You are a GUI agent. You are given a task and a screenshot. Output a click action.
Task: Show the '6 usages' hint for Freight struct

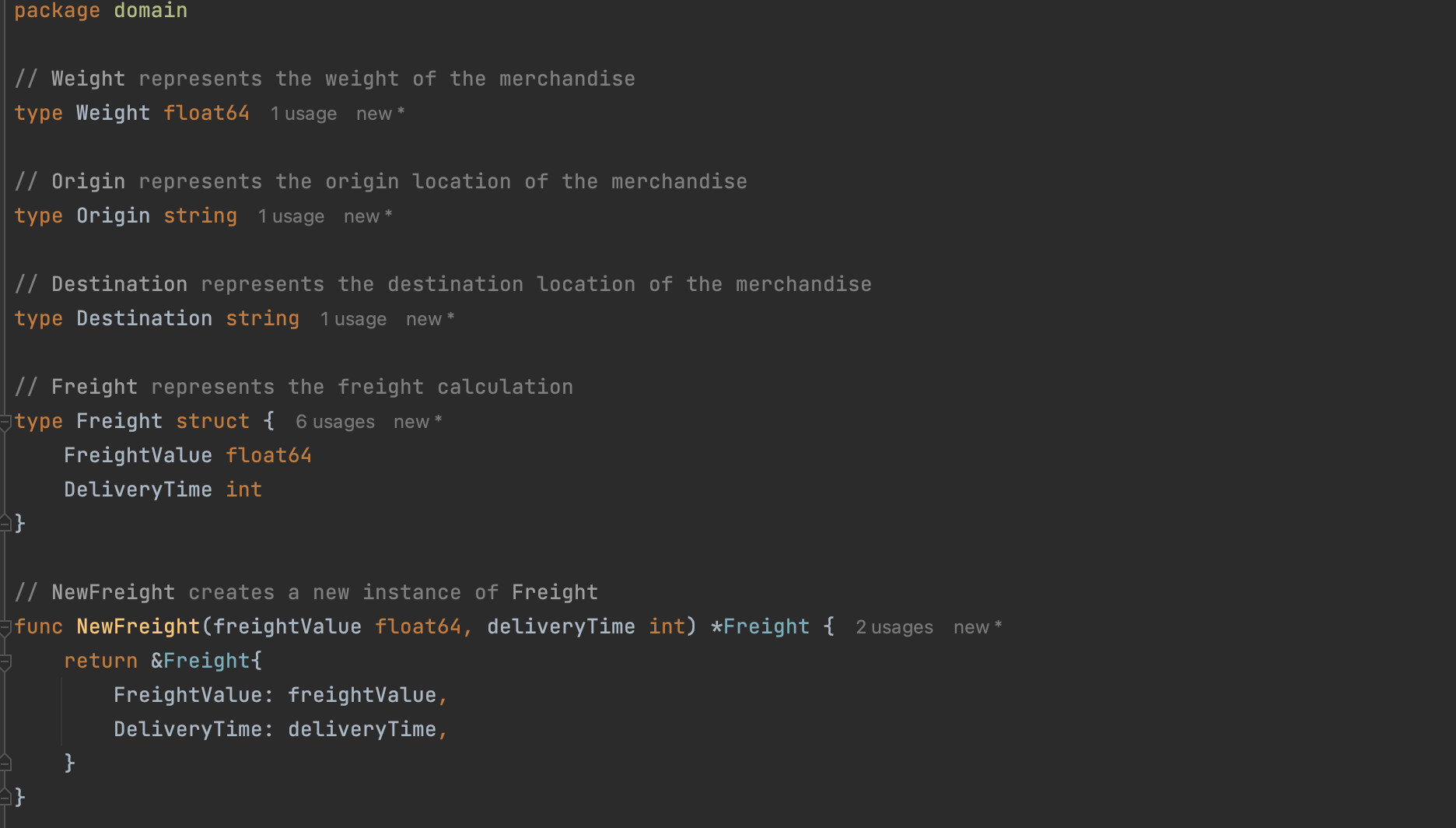pyautogui.click(x=334, y=422)
